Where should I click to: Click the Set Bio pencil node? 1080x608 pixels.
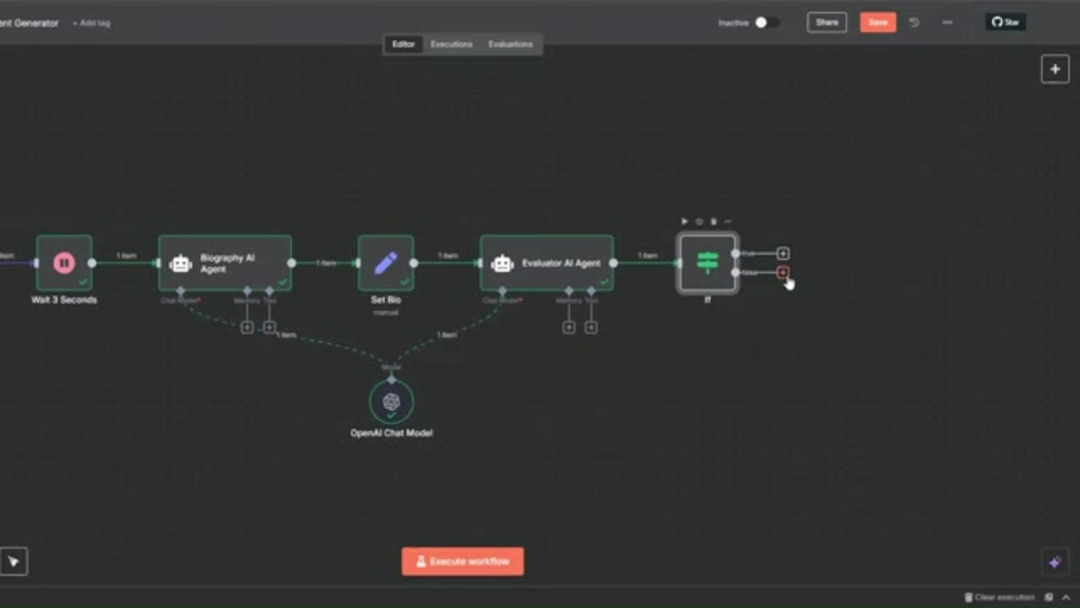coord(385,263)
